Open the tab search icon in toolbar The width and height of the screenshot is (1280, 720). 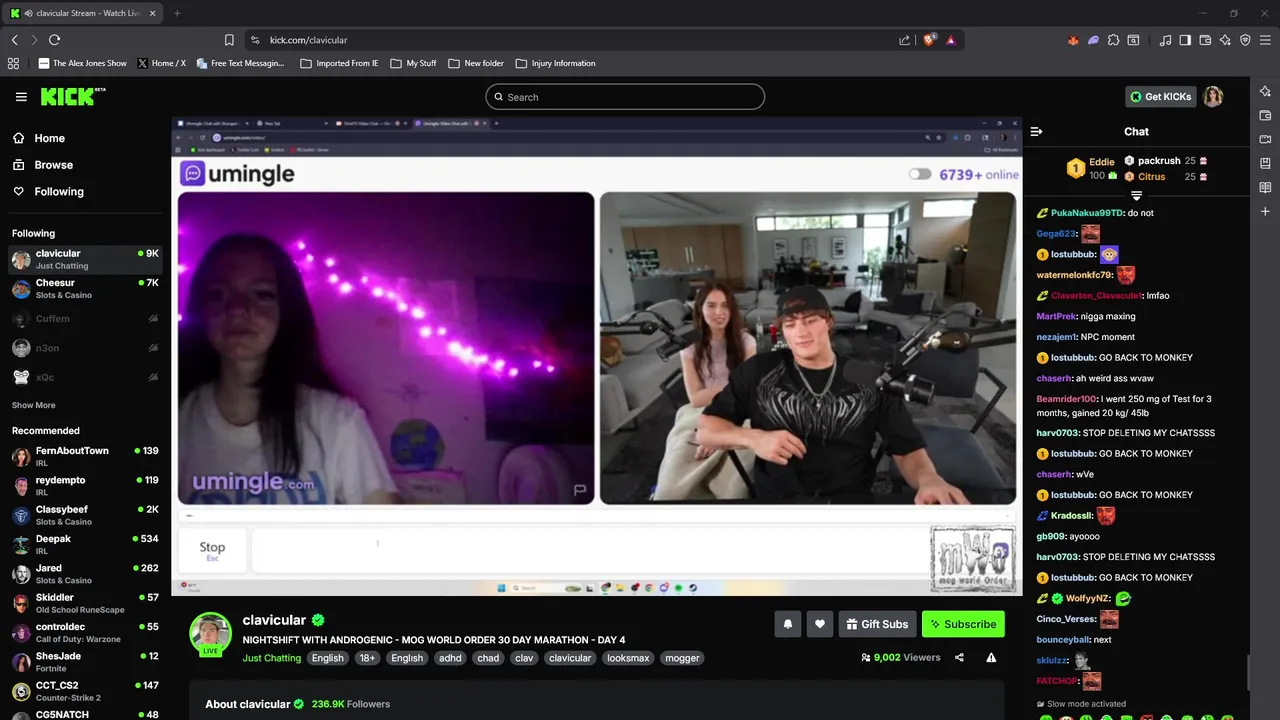(1133, 40)
